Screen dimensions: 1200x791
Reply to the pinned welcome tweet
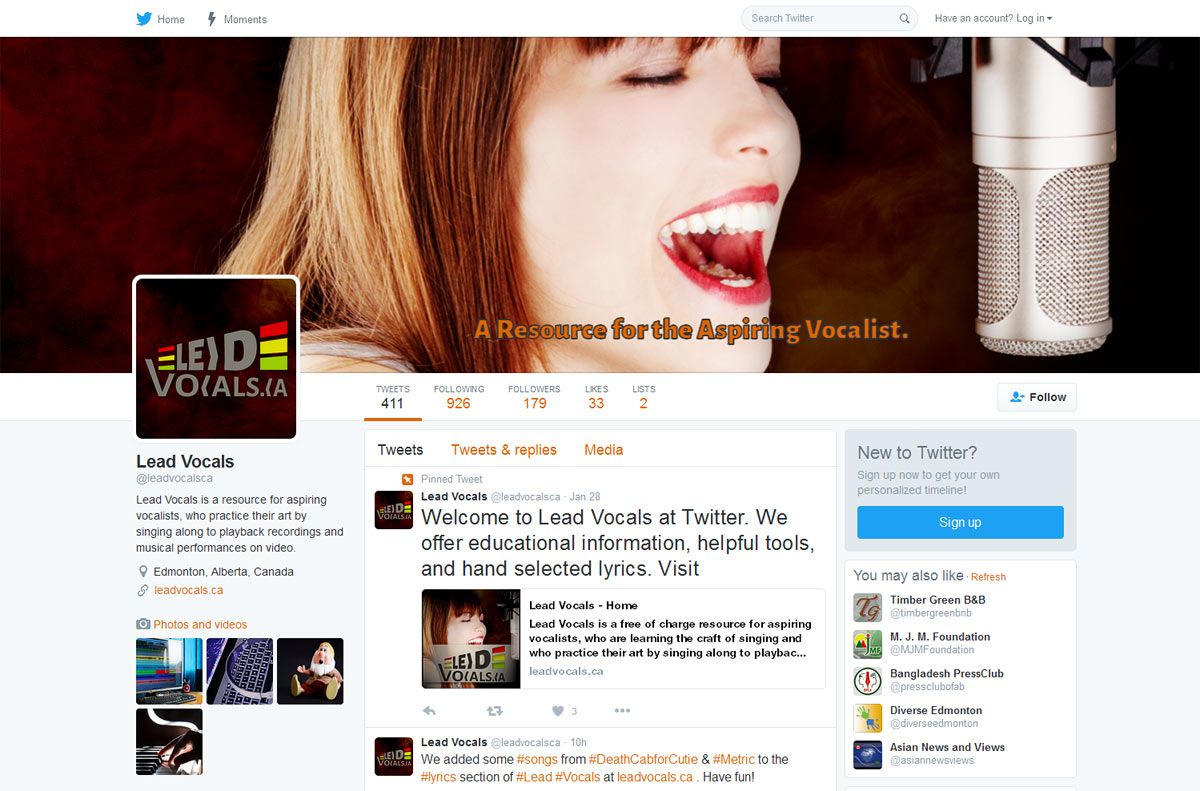430,711
